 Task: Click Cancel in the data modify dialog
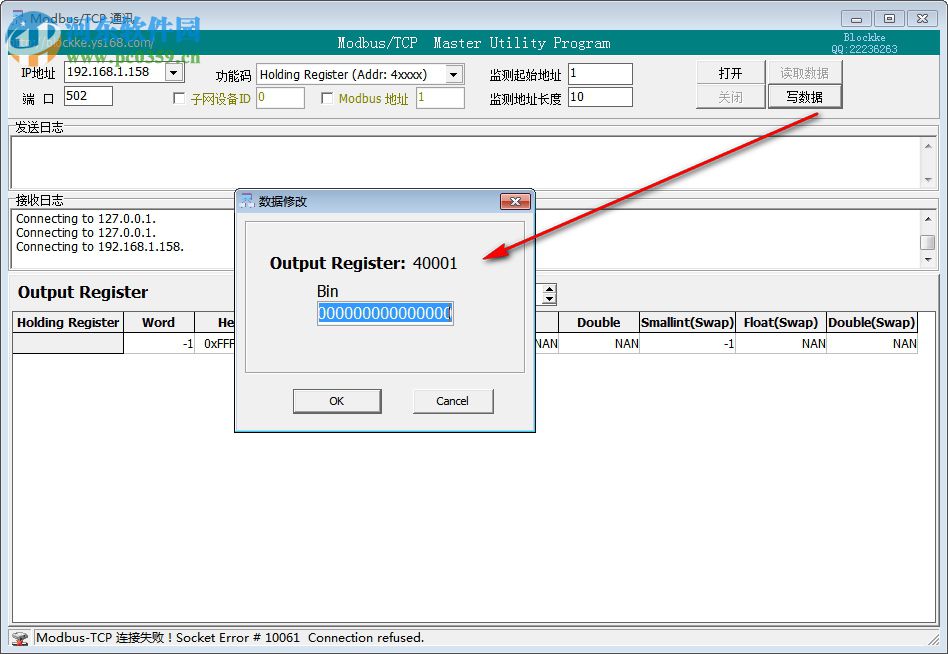point(452,401)
